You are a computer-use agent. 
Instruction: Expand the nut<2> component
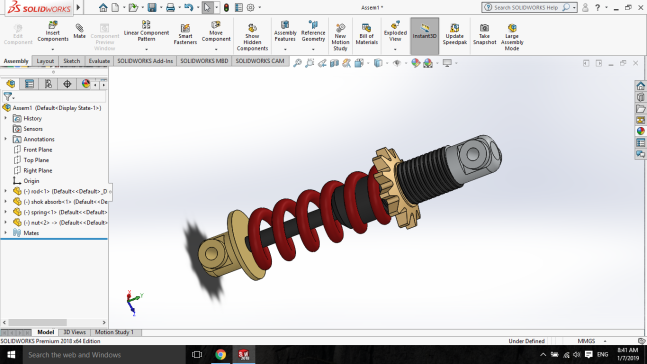6,222
